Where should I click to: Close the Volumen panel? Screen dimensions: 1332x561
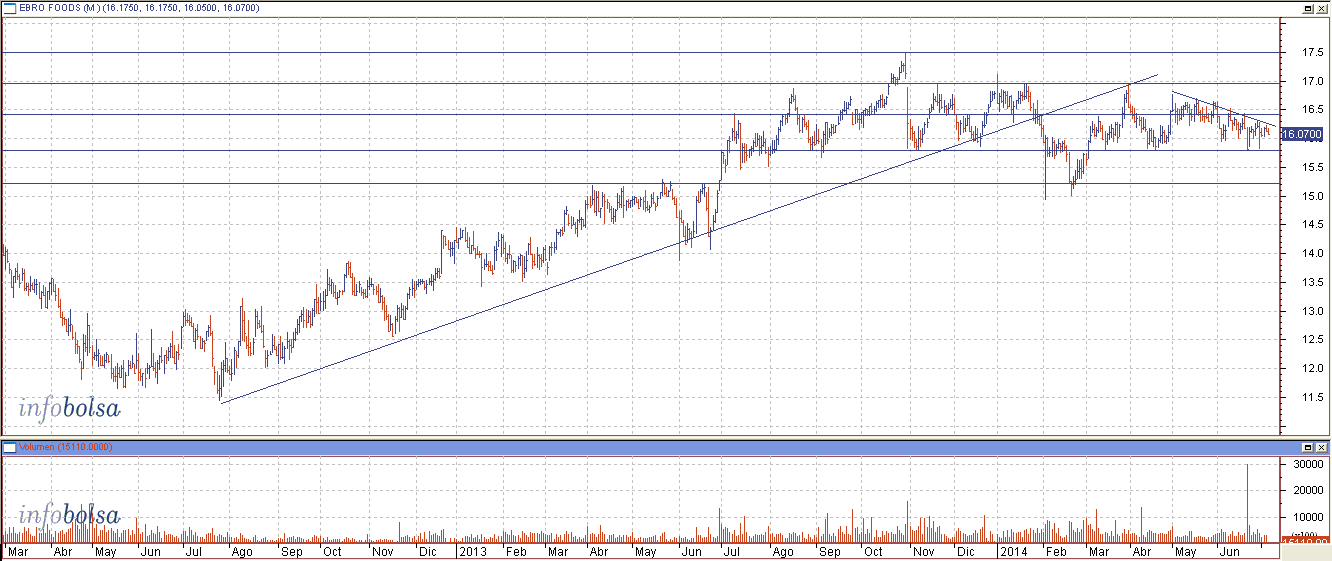click(1322, 446)
